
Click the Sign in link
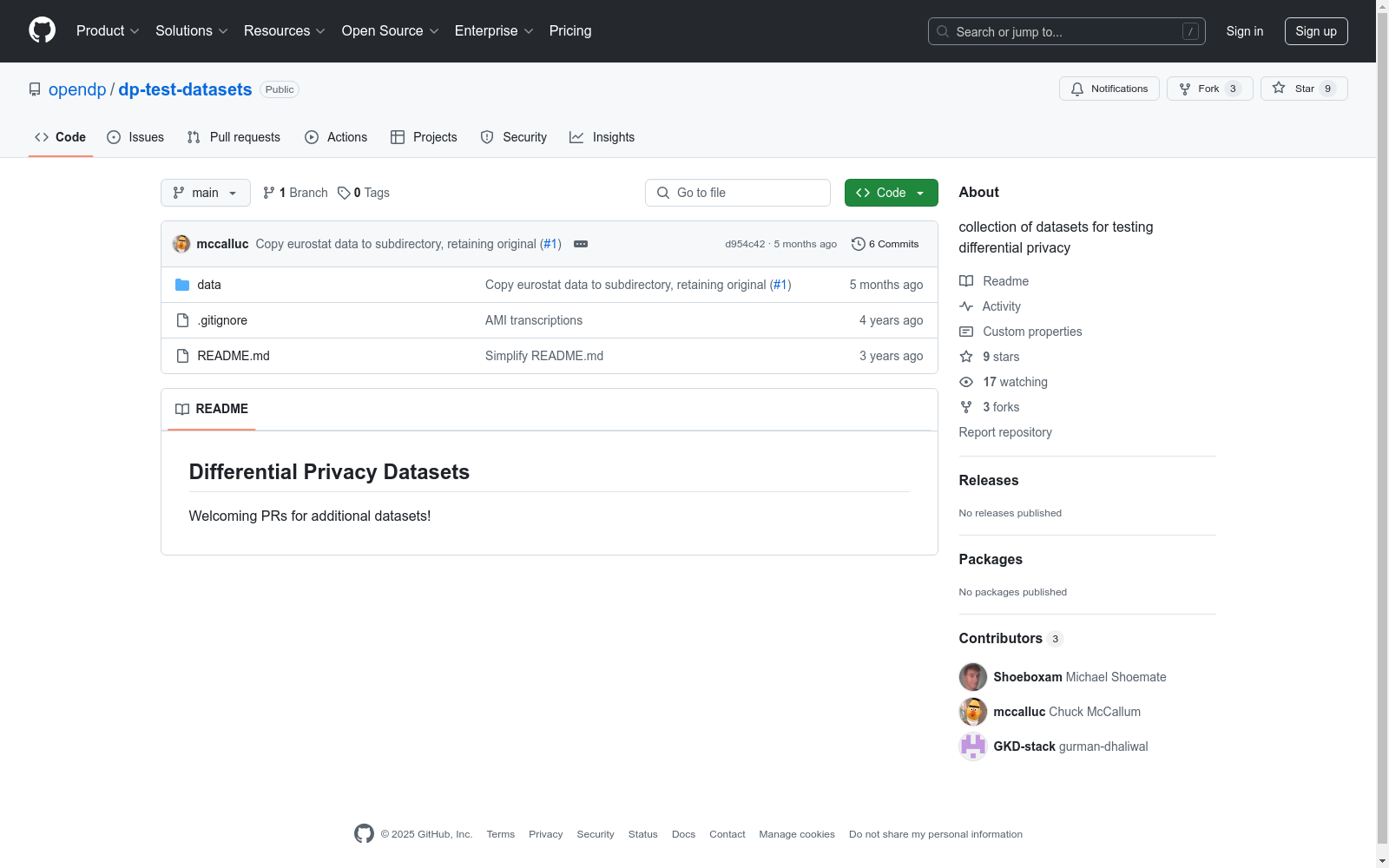tap(1245, 31)
